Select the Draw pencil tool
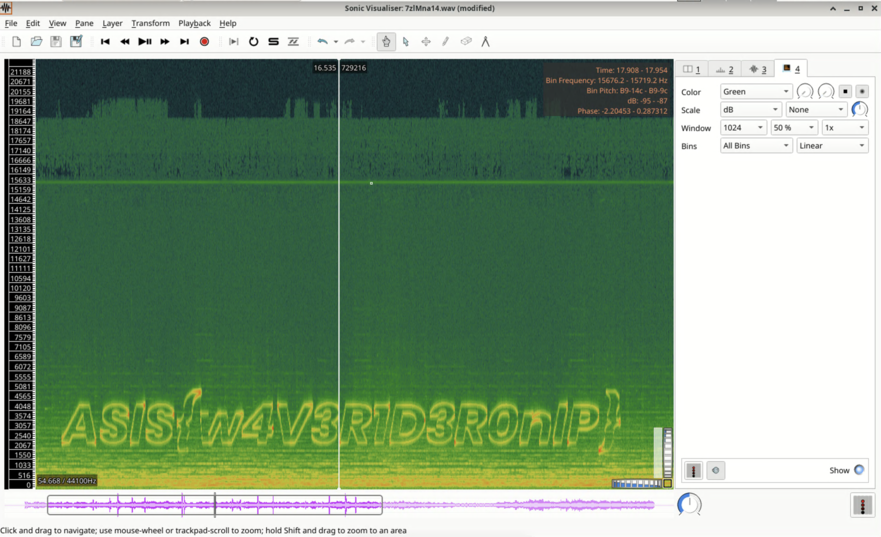This screenshot has height=537, width=881. [446, 42]
